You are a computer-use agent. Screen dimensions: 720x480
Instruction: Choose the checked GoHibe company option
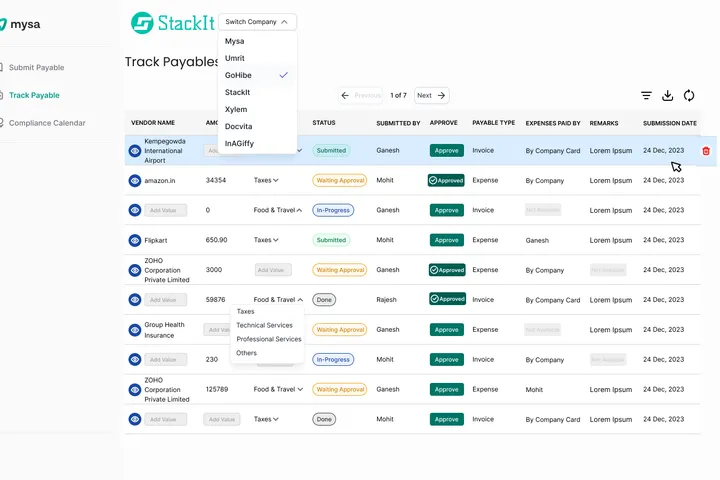pos(257,75)
